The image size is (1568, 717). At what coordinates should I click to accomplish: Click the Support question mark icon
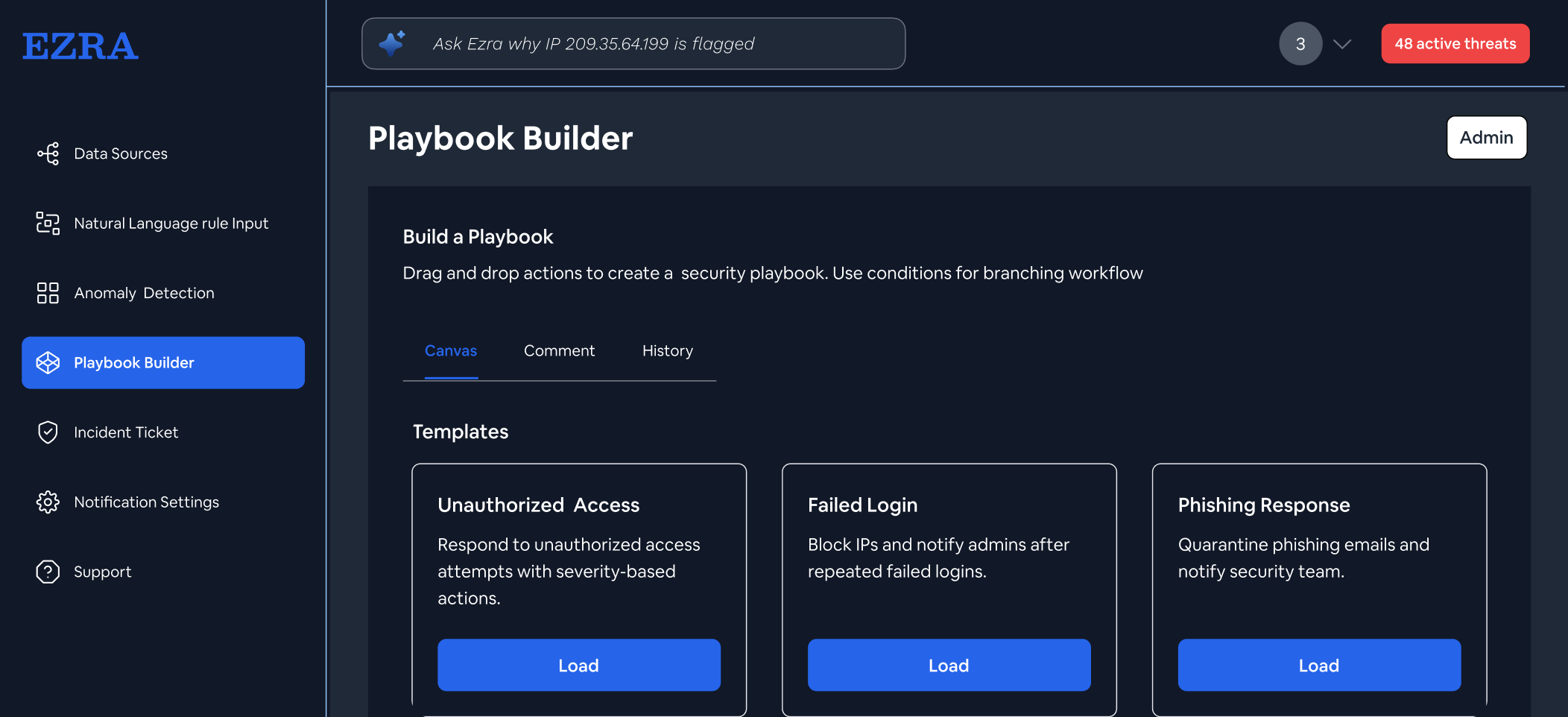pos(48,572)
